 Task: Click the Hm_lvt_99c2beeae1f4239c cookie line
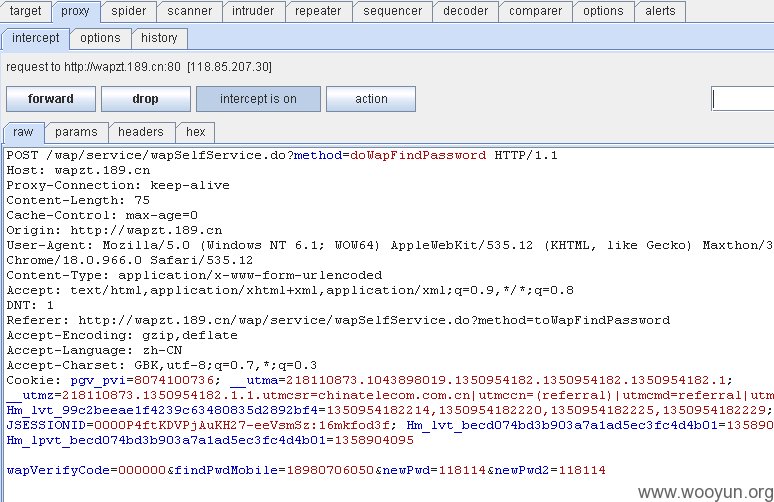tap(389, 410)
